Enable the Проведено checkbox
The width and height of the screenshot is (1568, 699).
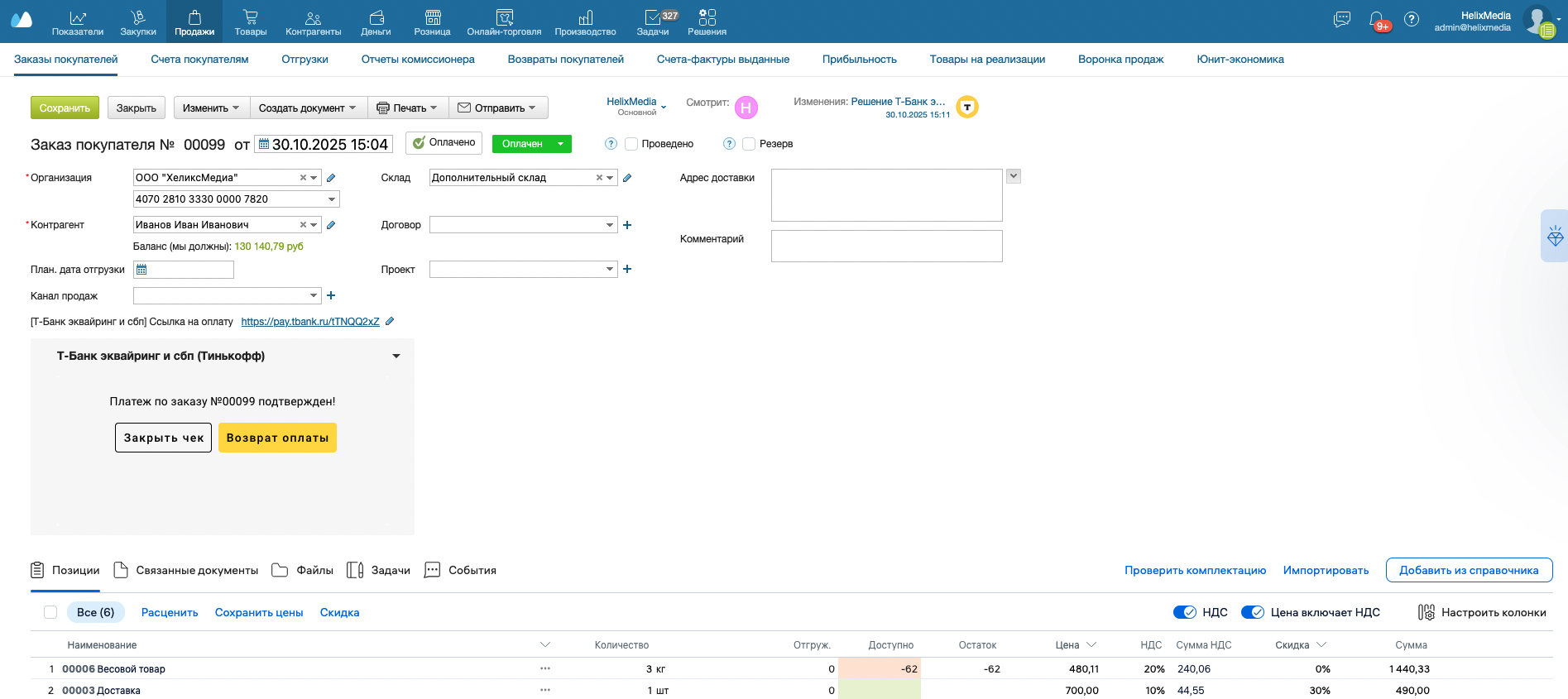631,144
